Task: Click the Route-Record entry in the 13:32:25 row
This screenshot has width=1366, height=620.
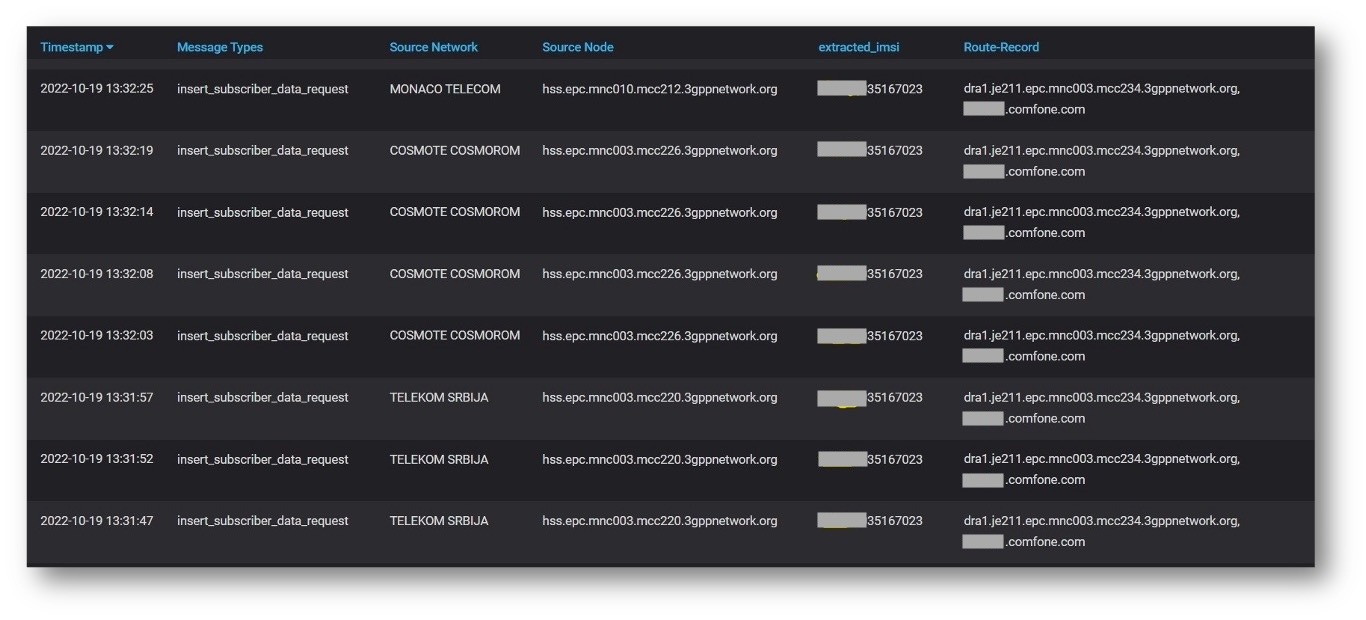Action: click(1101, 99)
